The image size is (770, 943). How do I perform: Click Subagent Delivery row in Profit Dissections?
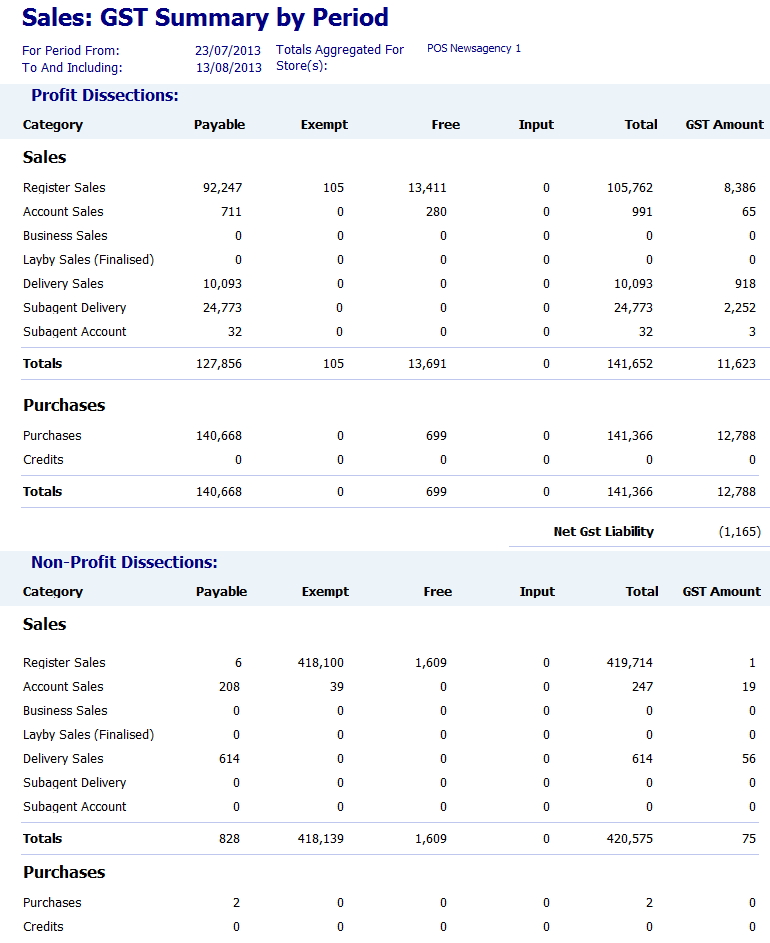point(74,307)
